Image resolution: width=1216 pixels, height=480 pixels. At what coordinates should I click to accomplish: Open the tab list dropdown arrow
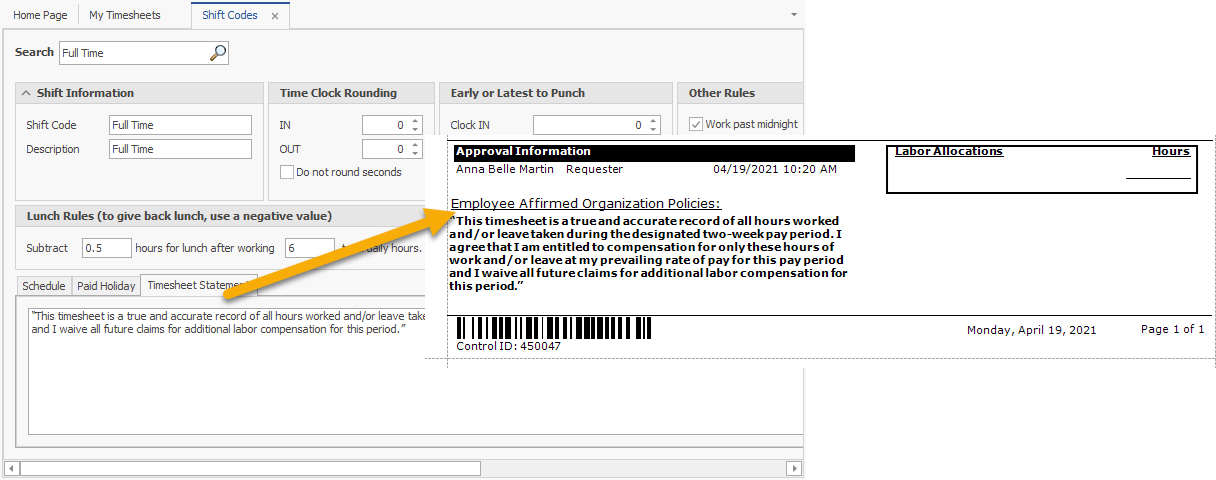[794, 15]
